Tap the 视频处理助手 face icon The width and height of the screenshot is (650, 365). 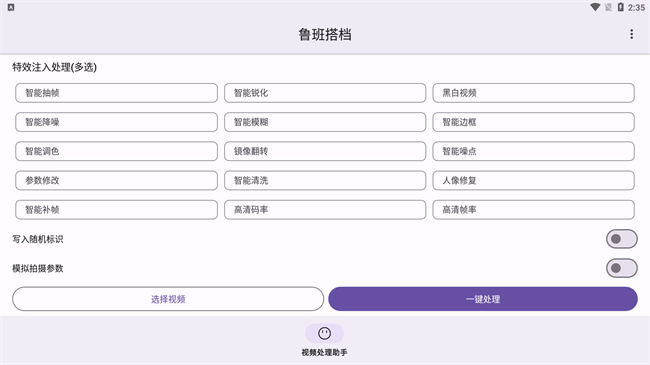pyautogui.click(x=325, y=333)
